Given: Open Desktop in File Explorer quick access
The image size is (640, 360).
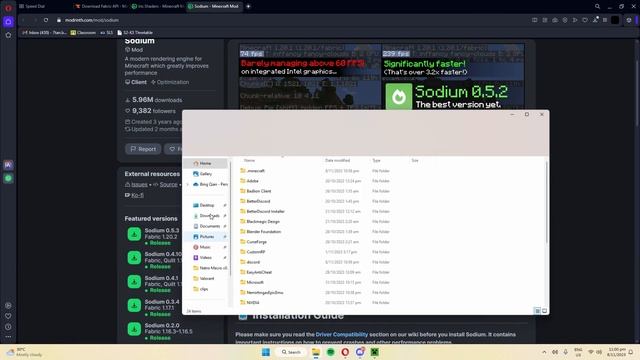Looking at the screenshot, I should (x=207, y=205).
